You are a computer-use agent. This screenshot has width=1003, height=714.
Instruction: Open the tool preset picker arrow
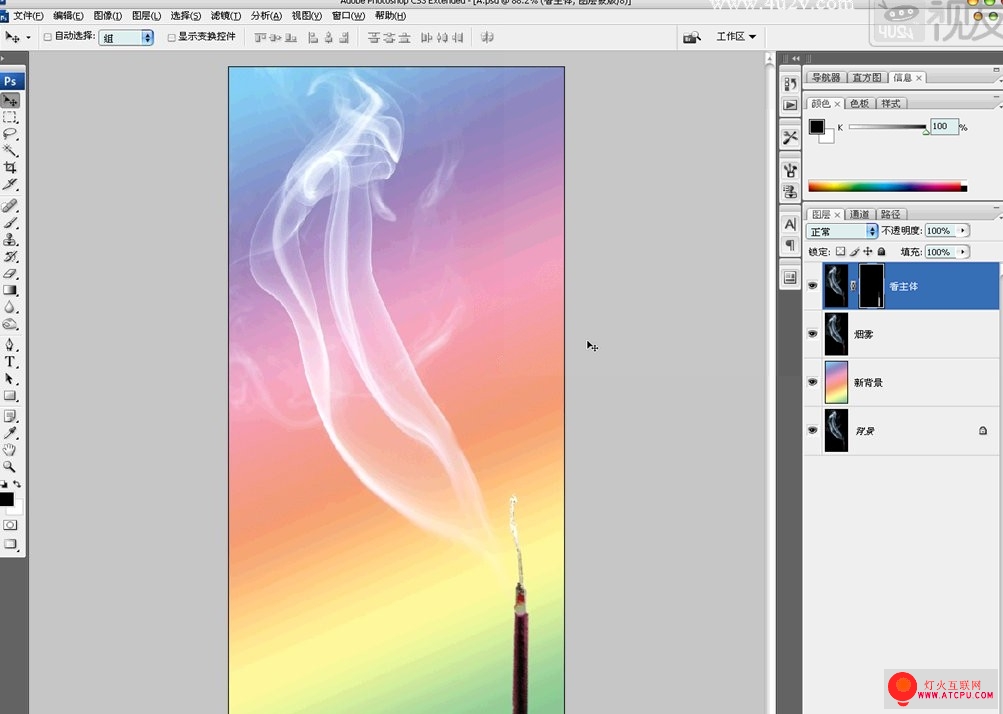tap(28, 38)
